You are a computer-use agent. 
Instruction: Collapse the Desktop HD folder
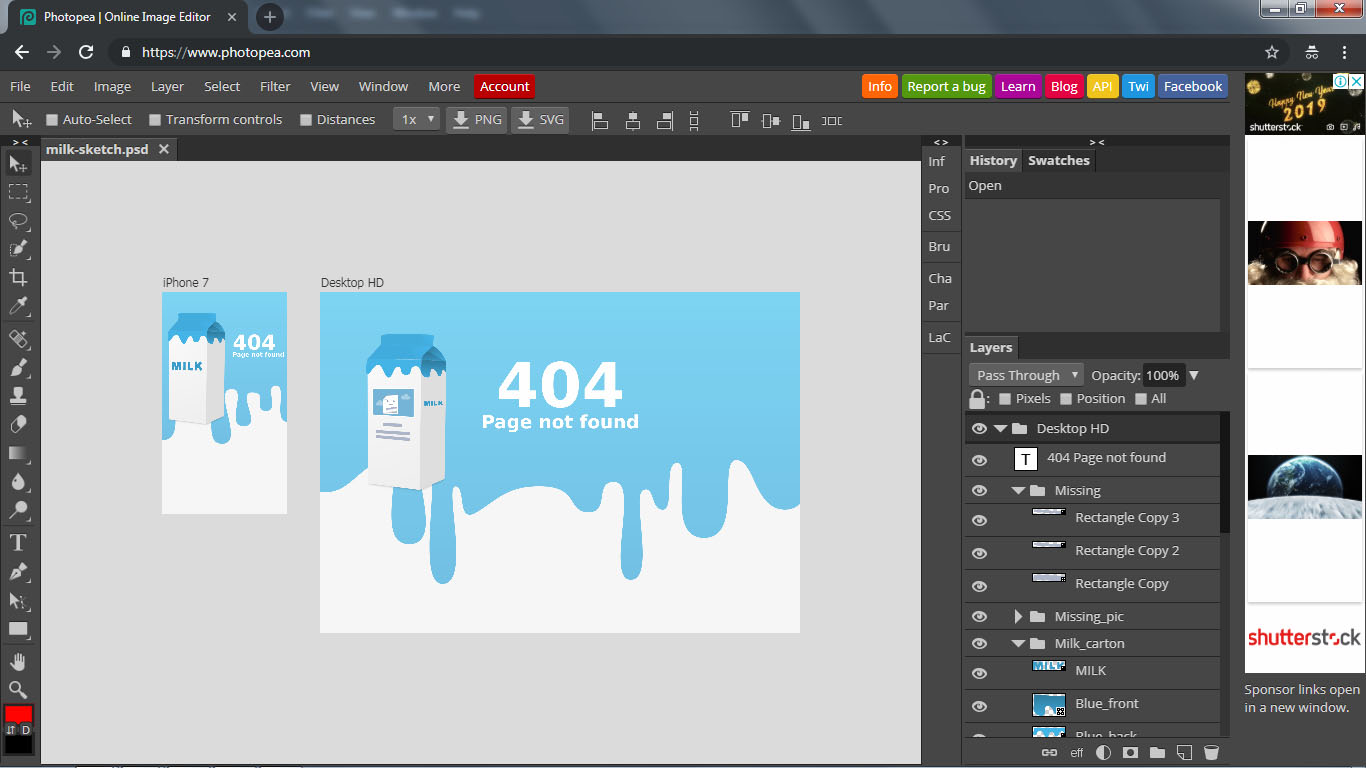click(x=1000, y=428)
